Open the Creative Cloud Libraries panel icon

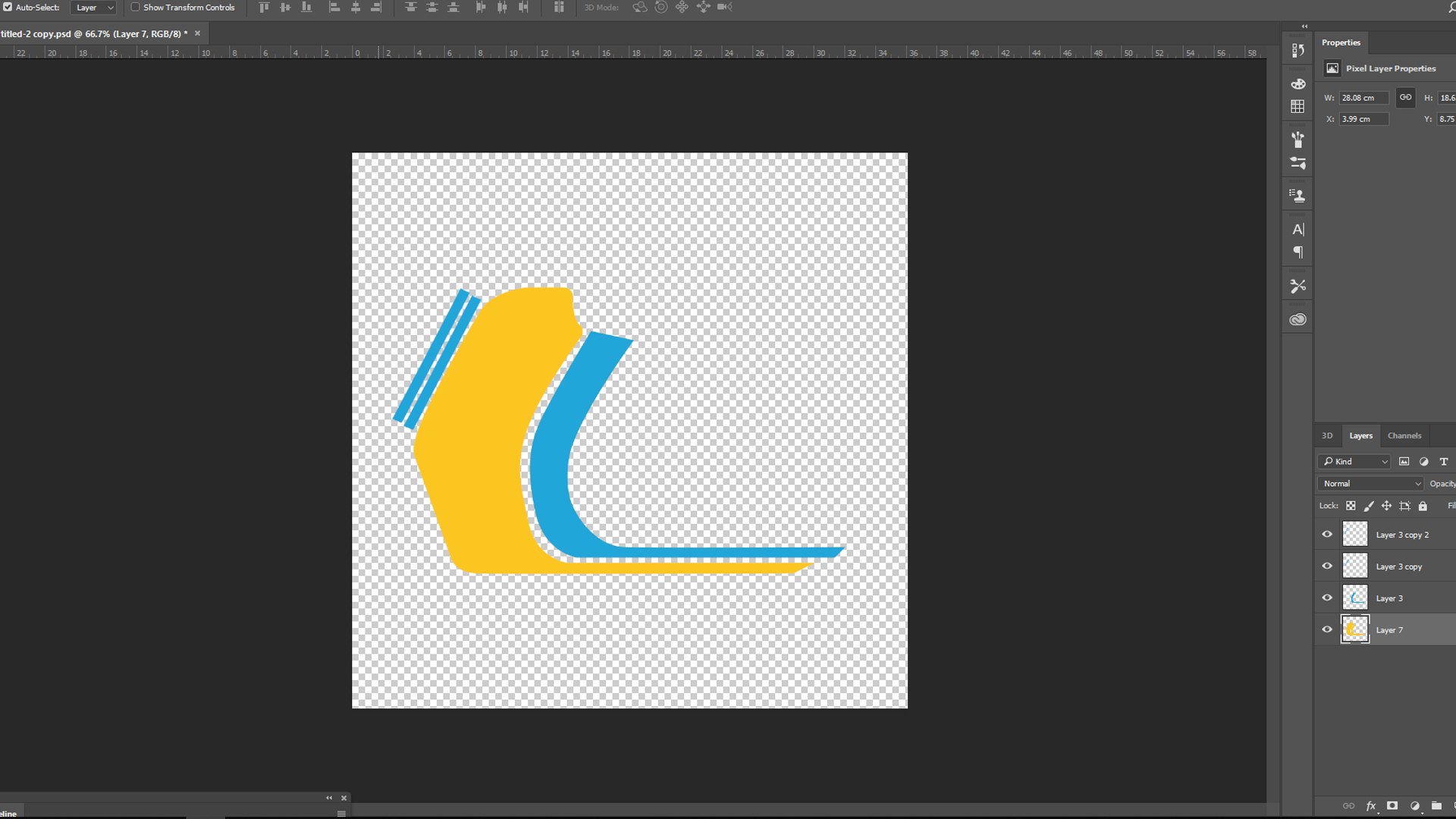[x=1298, y=319]
